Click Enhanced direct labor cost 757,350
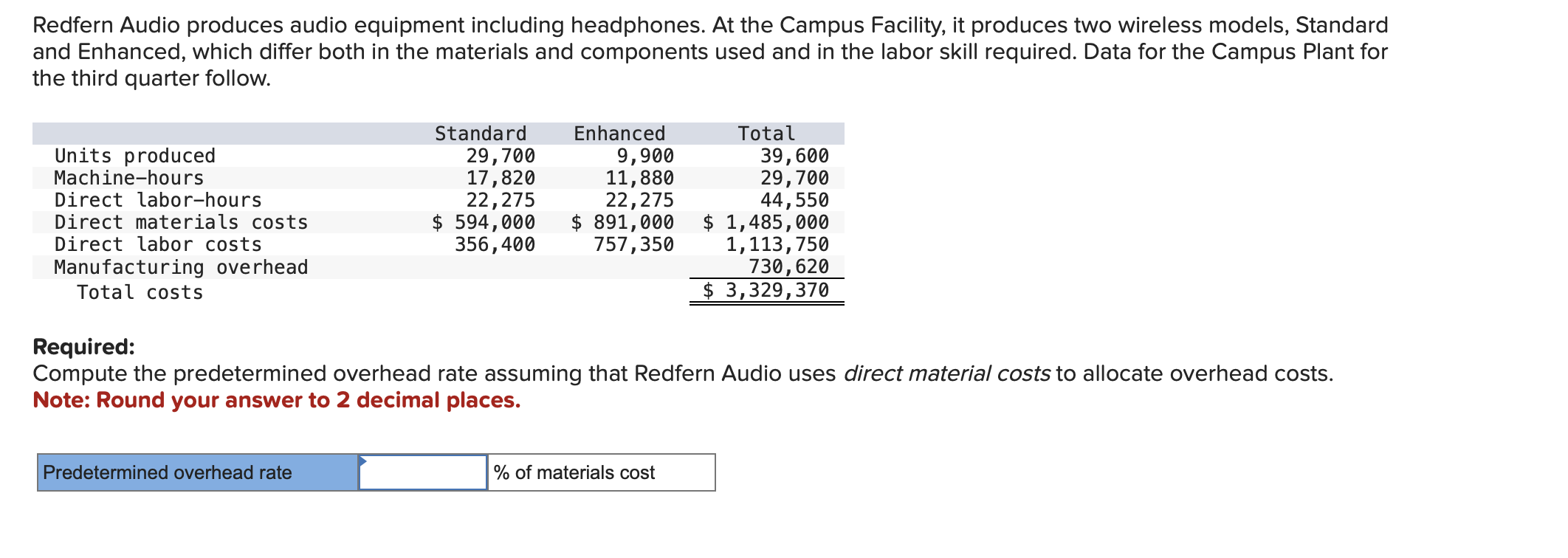This screenshot has height=558, width=1568. 633,244
